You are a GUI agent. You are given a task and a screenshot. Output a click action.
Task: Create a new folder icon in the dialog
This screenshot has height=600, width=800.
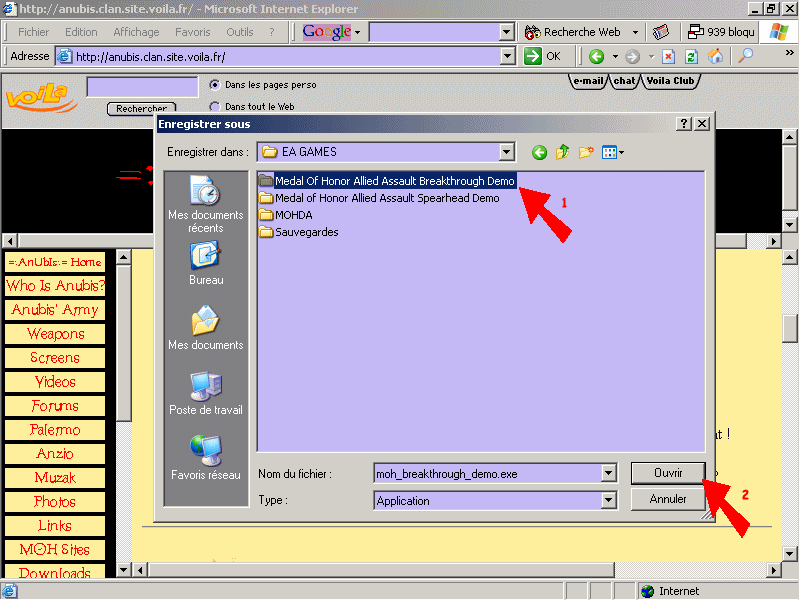pos(586,152)
